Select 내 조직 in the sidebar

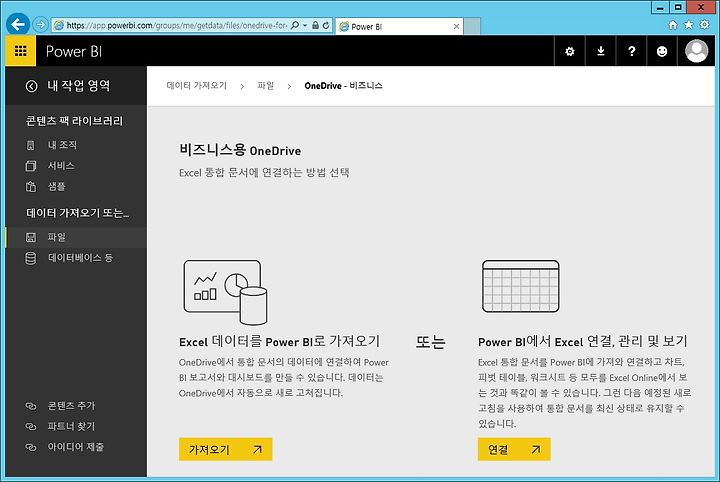[x=62, y=146]
